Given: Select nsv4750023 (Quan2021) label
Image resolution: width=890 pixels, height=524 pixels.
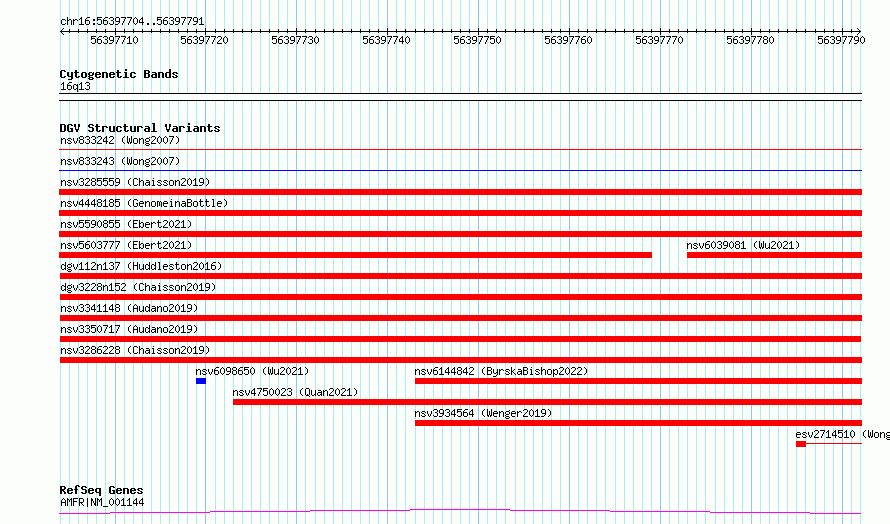Looking at the screenshot, I should (295, 392).
